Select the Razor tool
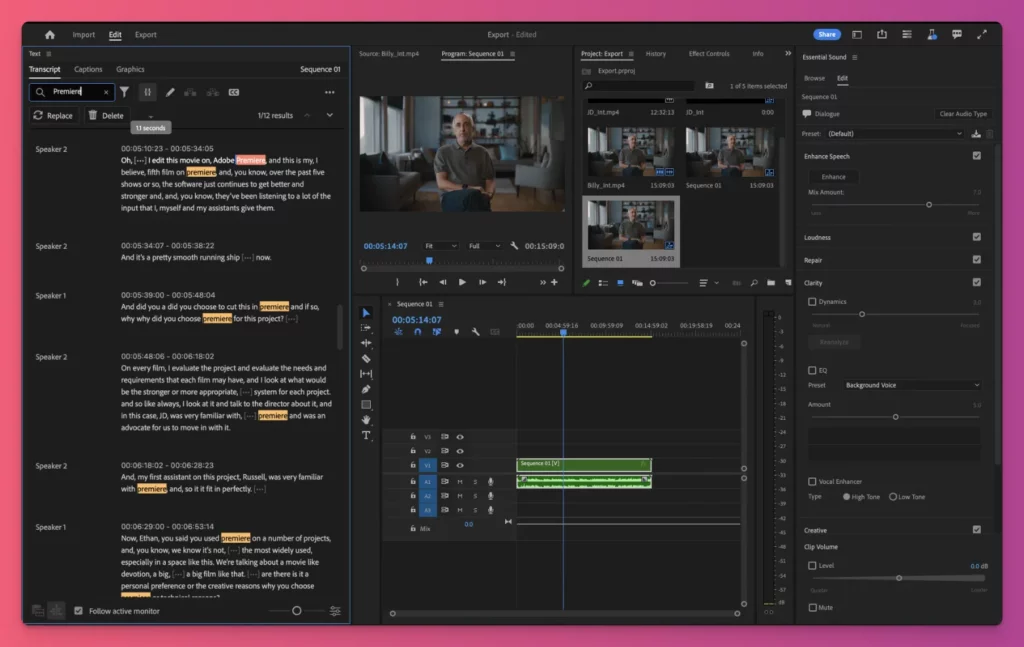Screen dimensions: 1024x647 pos(366,358)
